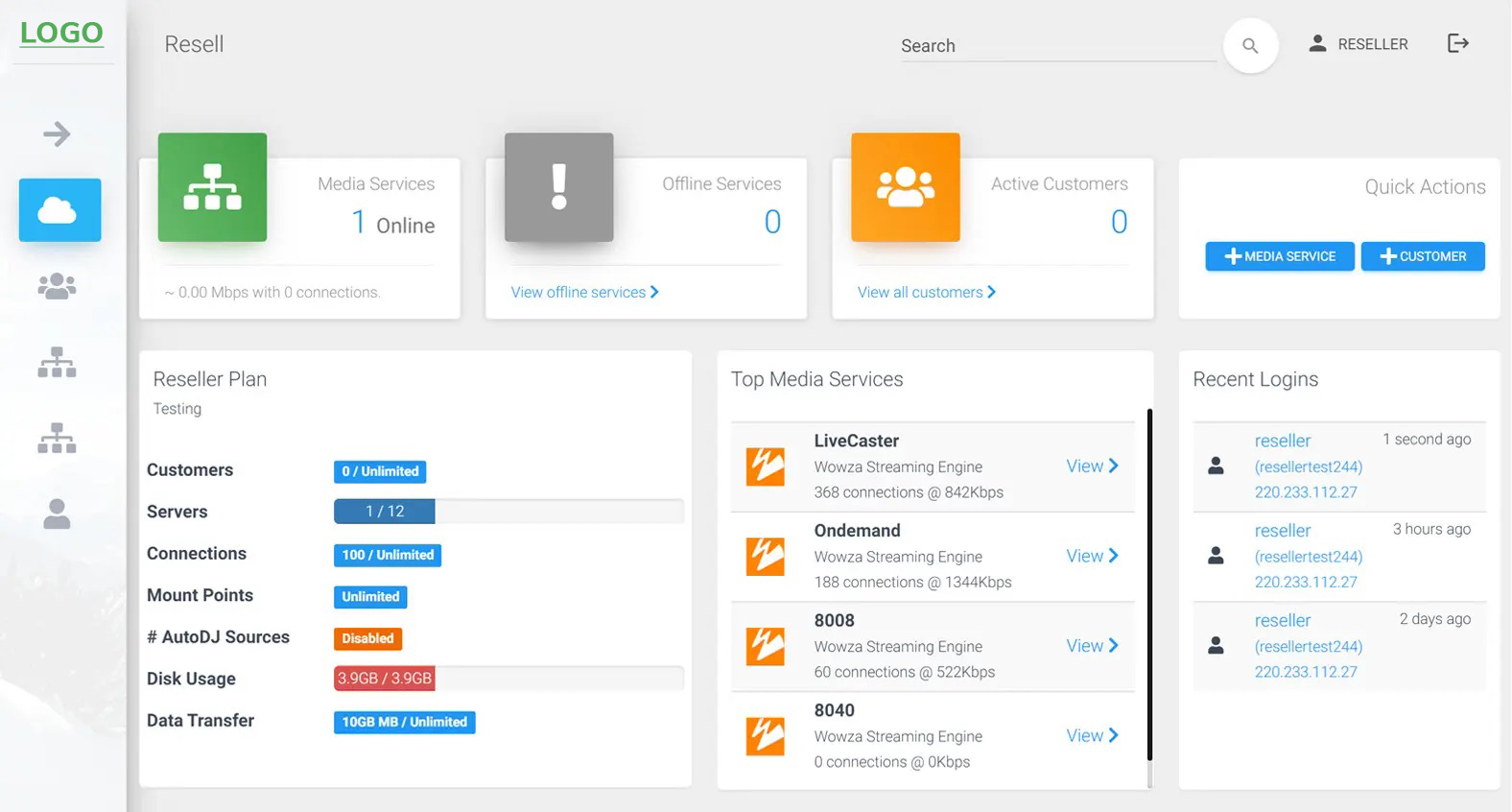Open View all customers link
Image resolution: width=1512 pixels, height=812 pixels.
point(926,292)
